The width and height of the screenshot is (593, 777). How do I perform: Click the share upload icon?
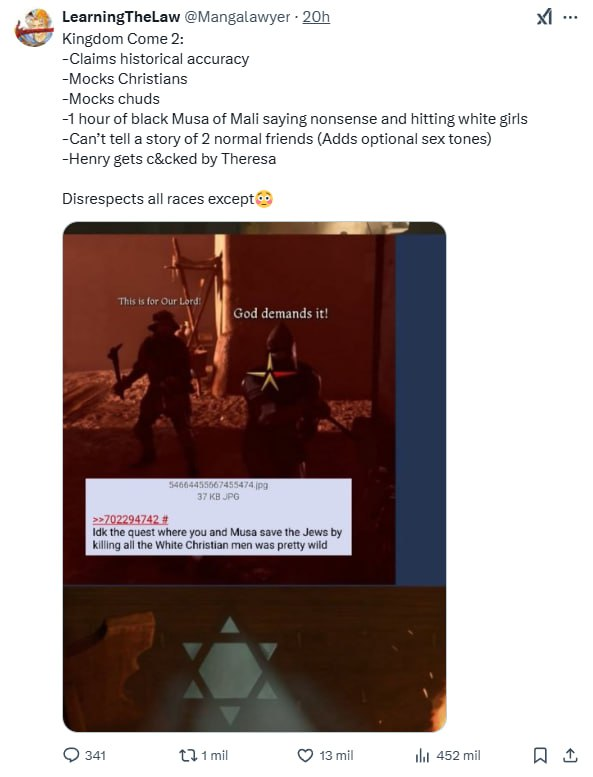point(570,755)
